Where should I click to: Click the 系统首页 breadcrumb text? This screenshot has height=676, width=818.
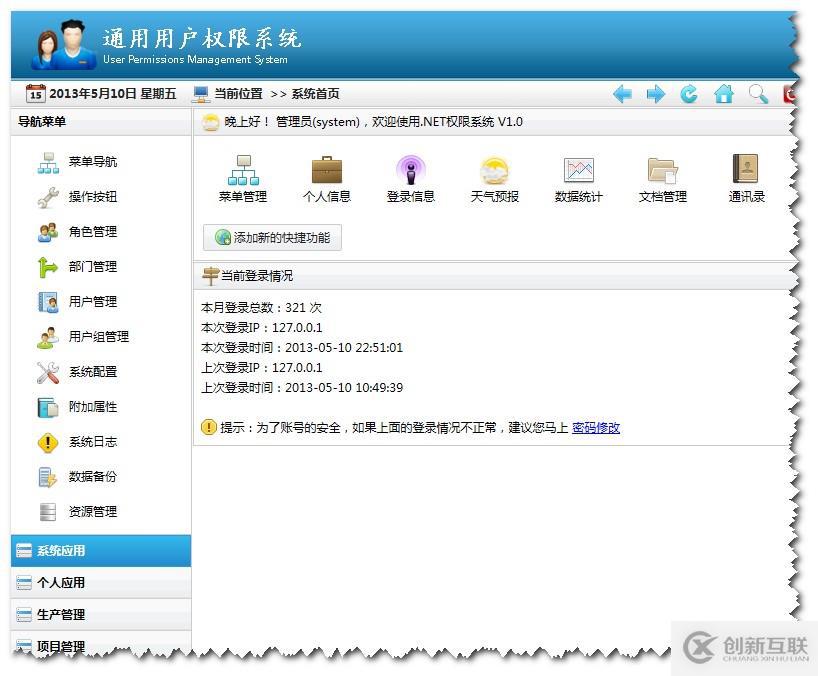point(316,94)
